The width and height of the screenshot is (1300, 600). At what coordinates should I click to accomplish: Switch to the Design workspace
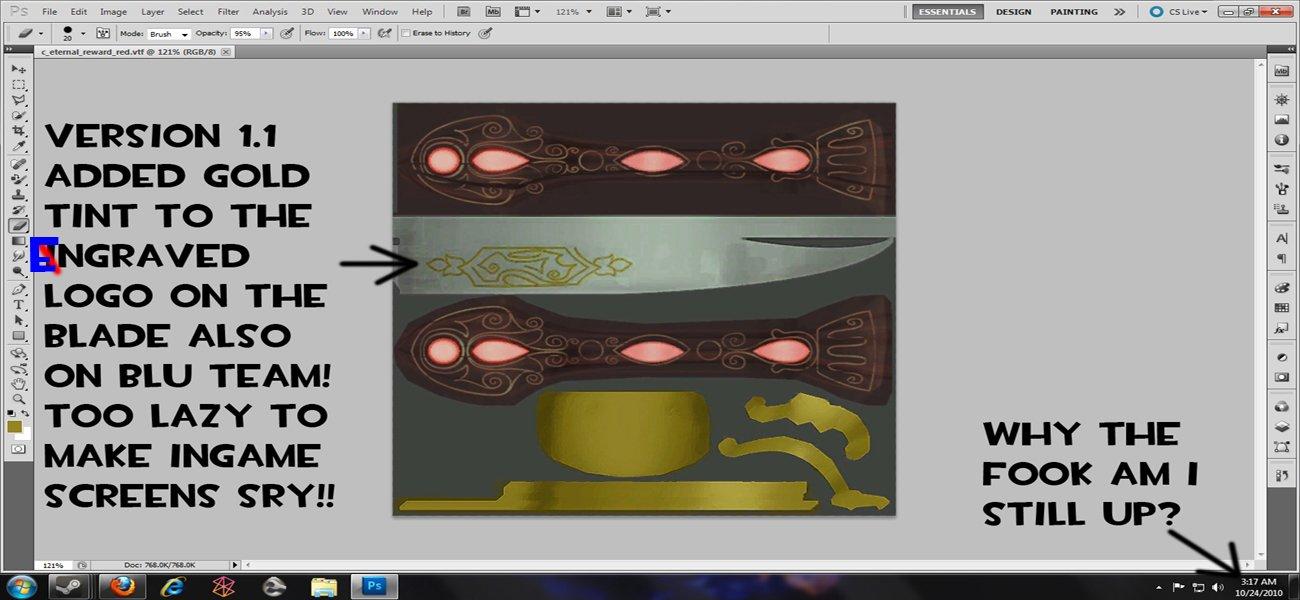(x=1013, y=11)
